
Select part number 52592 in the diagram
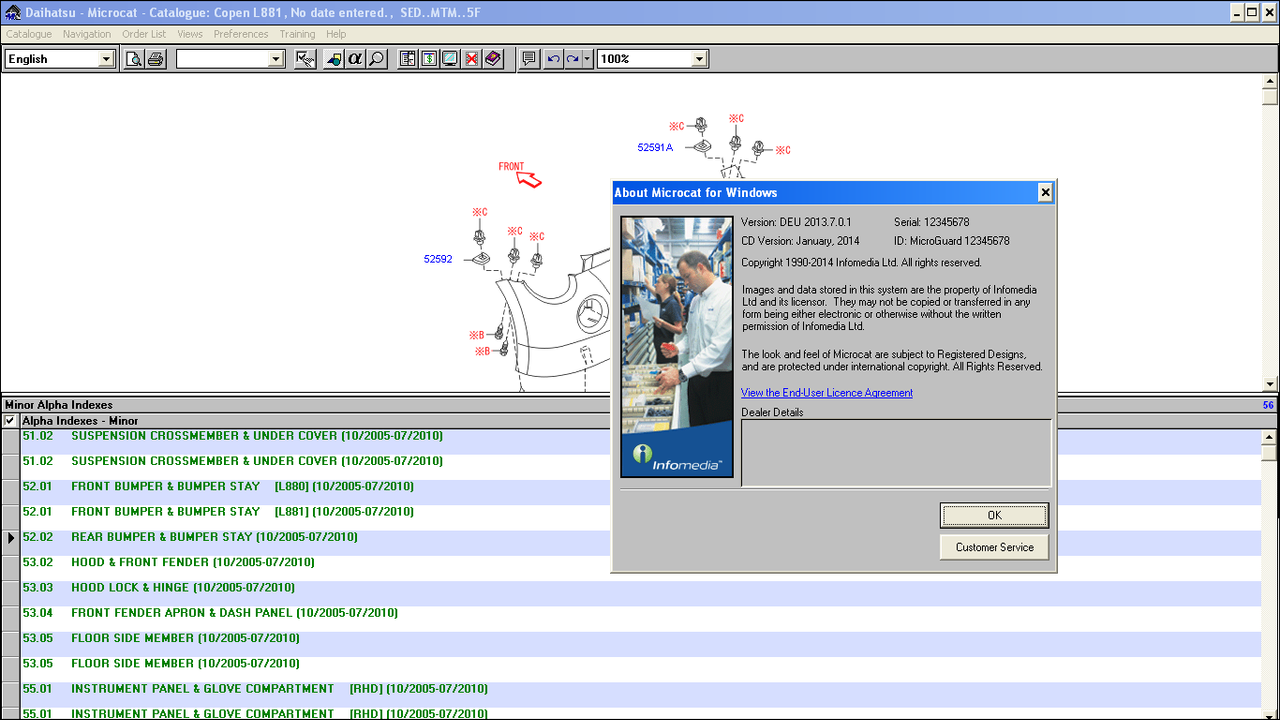(438, 259)
